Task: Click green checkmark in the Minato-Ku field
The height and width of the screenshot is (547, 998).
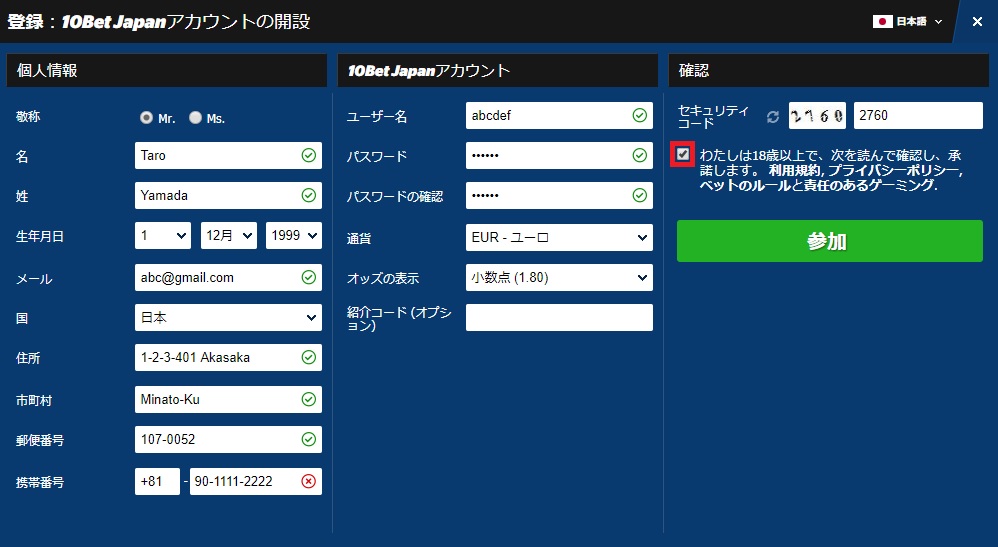Action: (309, 399)
